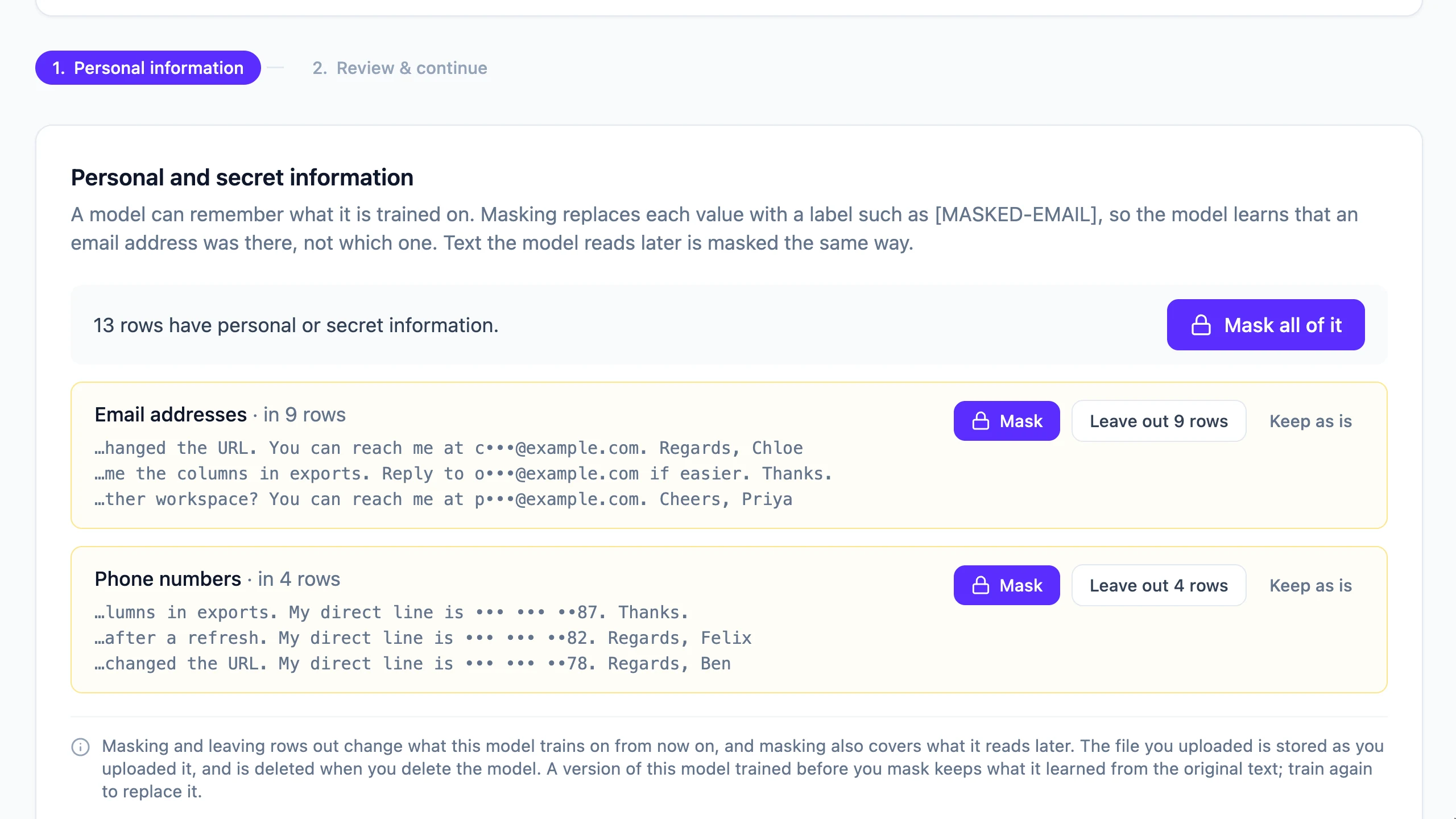Viewport: 1456px width, 819px height.
Task: Click the '13 rows have personal or secret information' text
Action: click(296, 325)
